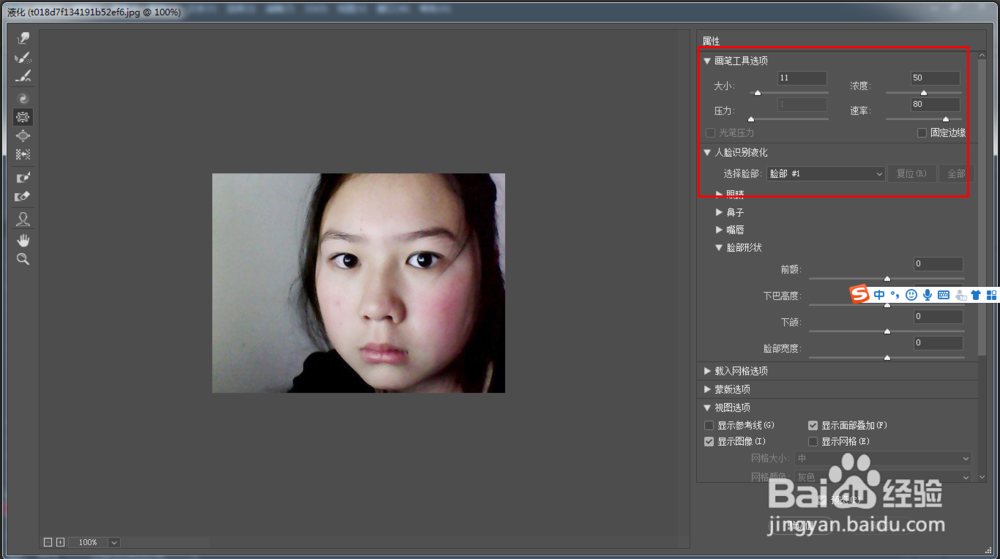Click the 下巴高度 label
The height and width of the screenshot is (559, 1000).
(782, 296)
